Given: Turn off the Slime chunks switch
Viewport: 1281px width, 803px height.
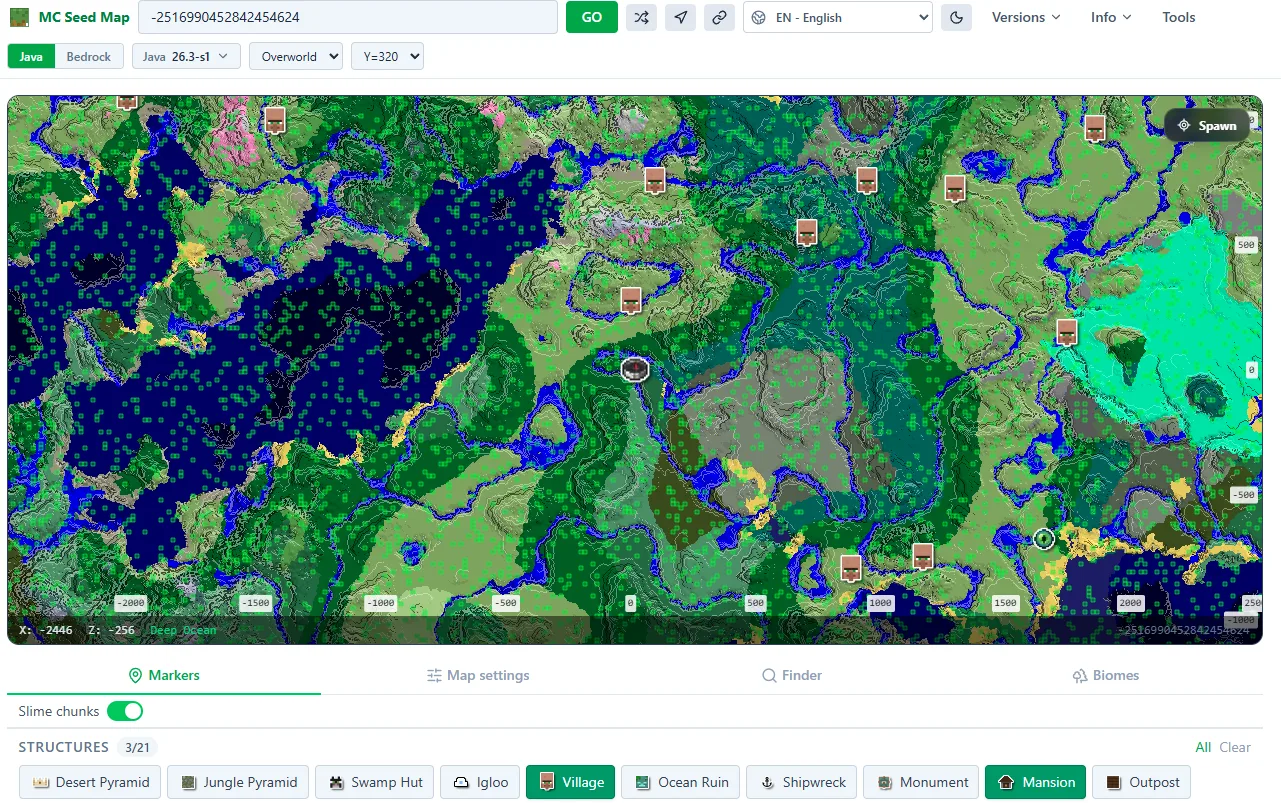Looking at the screenshot, I should click(125, 711).
